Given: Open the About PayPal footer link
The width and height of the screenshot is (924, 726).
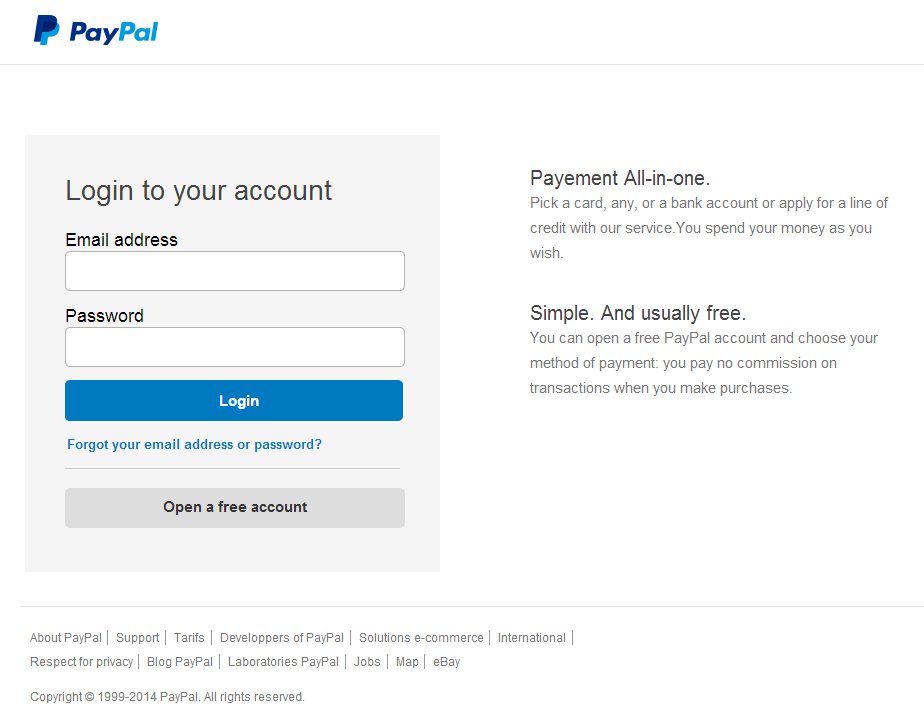Looking at the screenshot, I should coord(66,638).
